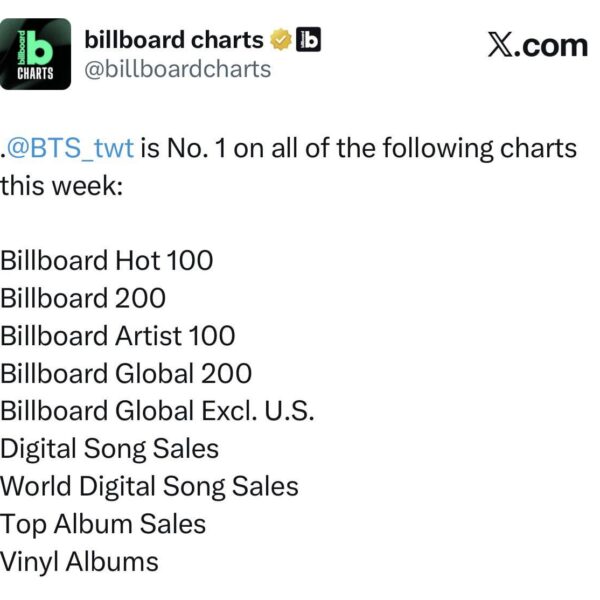600x600 pixels.
Task: Click the 'is No. 1 on all' text
Action: (x=220, y=149)
